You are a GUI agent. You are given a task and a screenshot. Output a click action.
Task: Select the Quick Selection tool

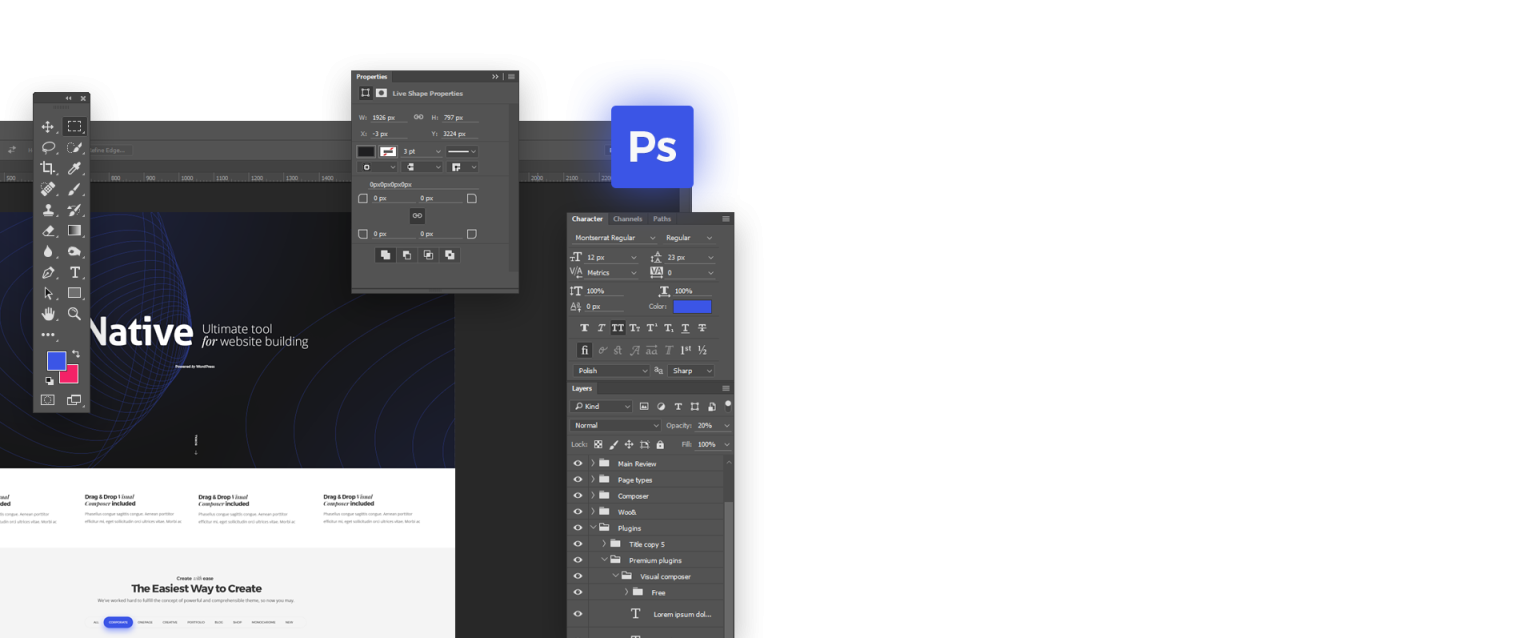74,147
